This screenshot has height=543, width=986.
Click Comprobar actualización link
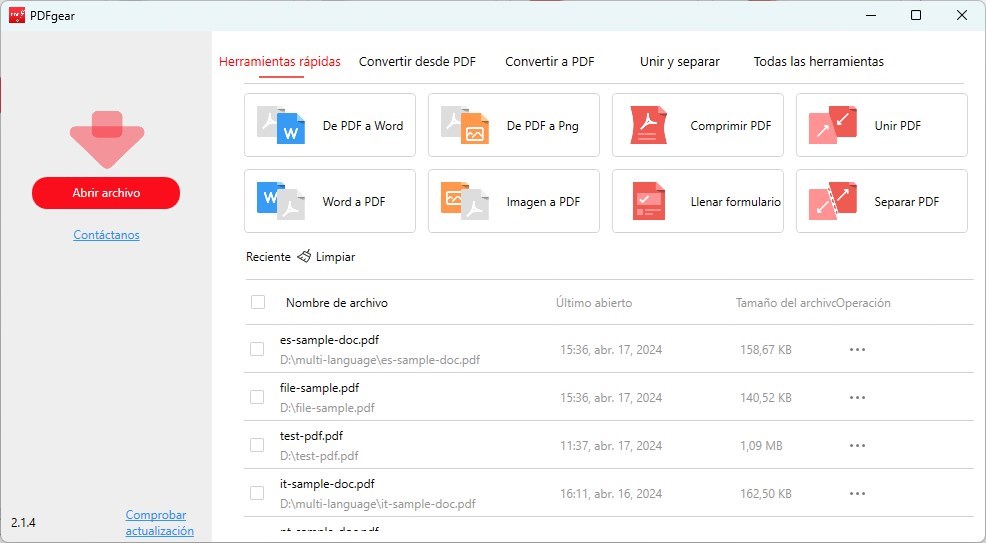click(x=160, y=523)
